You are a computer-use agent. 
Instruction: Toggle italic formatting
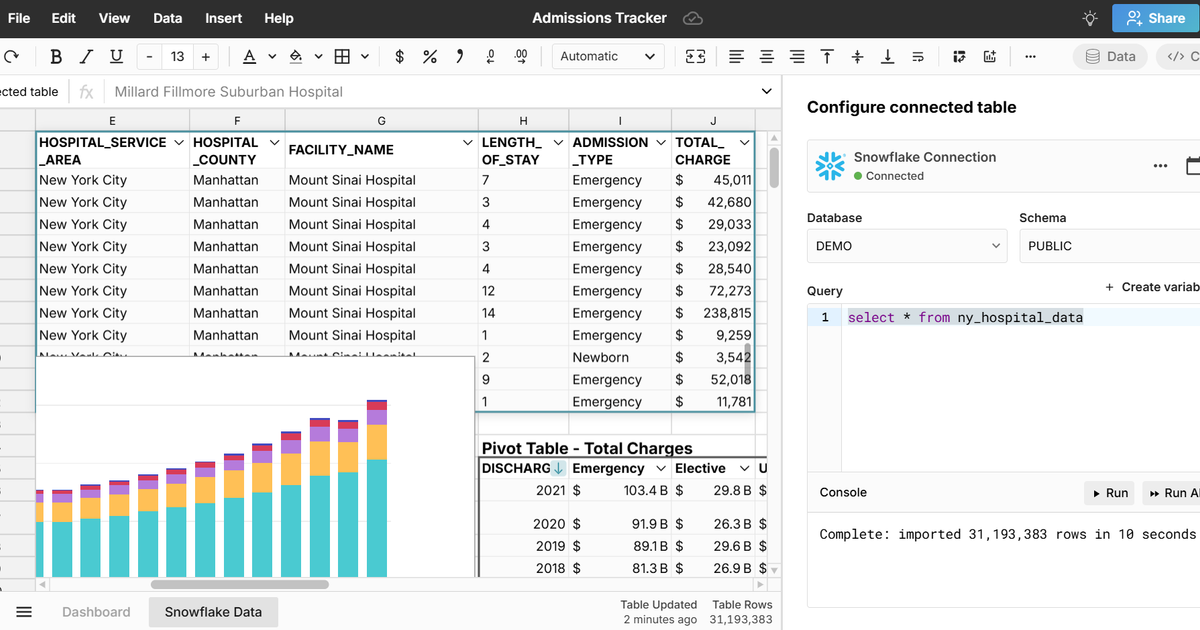click(87, 57)
